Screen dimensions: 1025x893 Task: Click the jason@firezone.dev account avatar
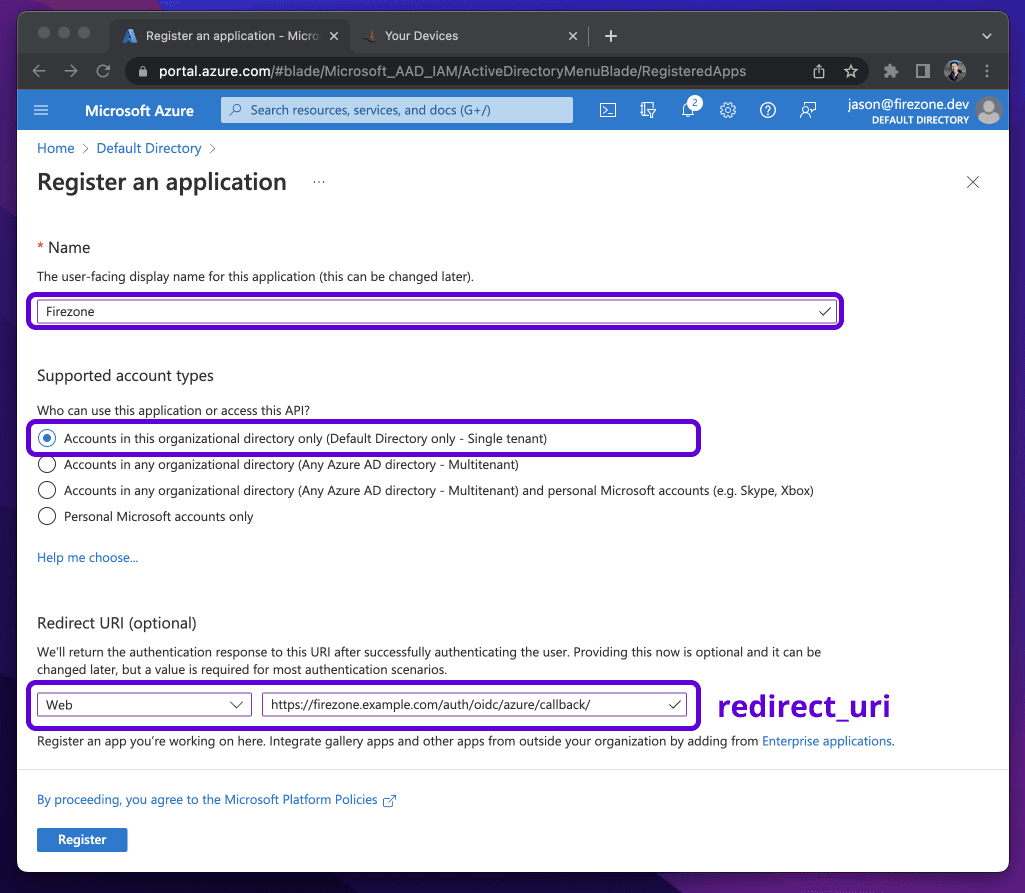988,110
